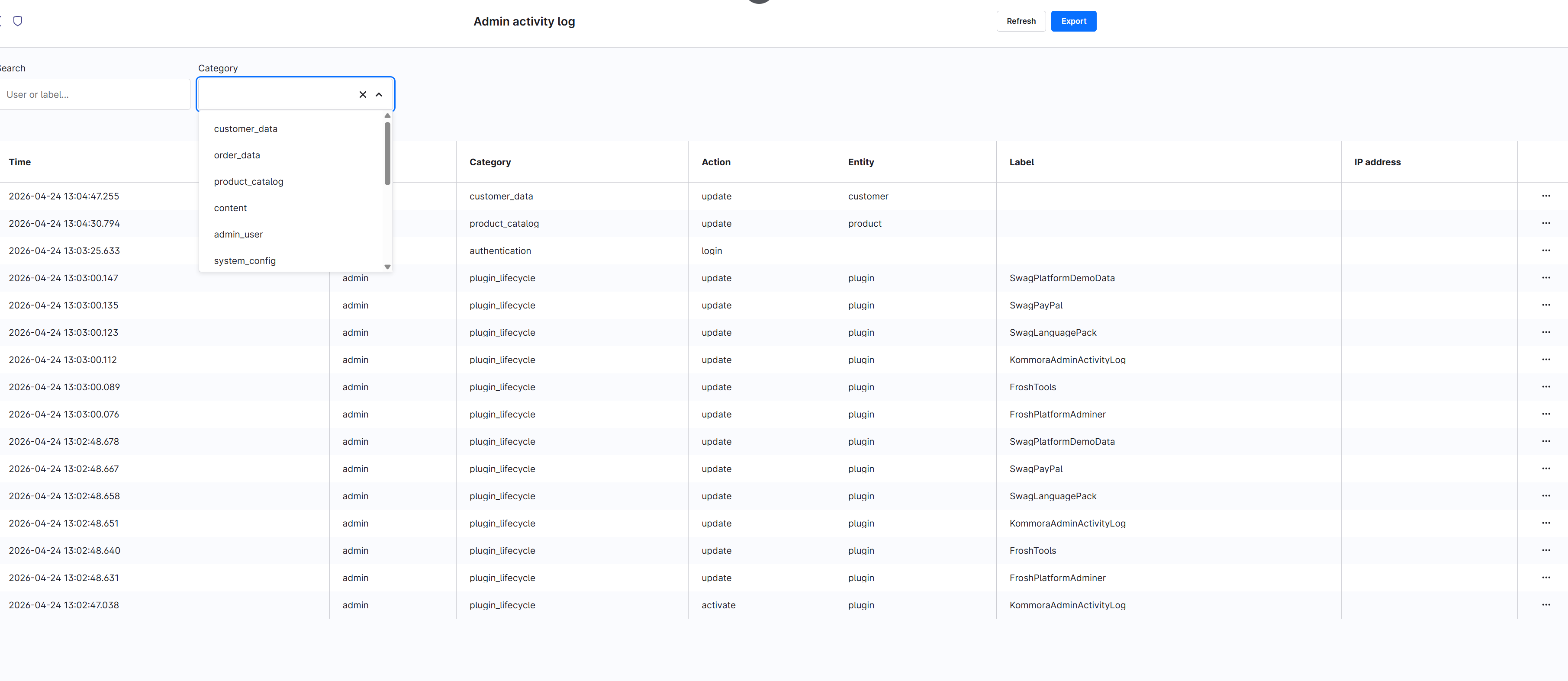Screen dimensions: 1568x681
Task: Select order_data from the Category list
Action: coord(295,155)
